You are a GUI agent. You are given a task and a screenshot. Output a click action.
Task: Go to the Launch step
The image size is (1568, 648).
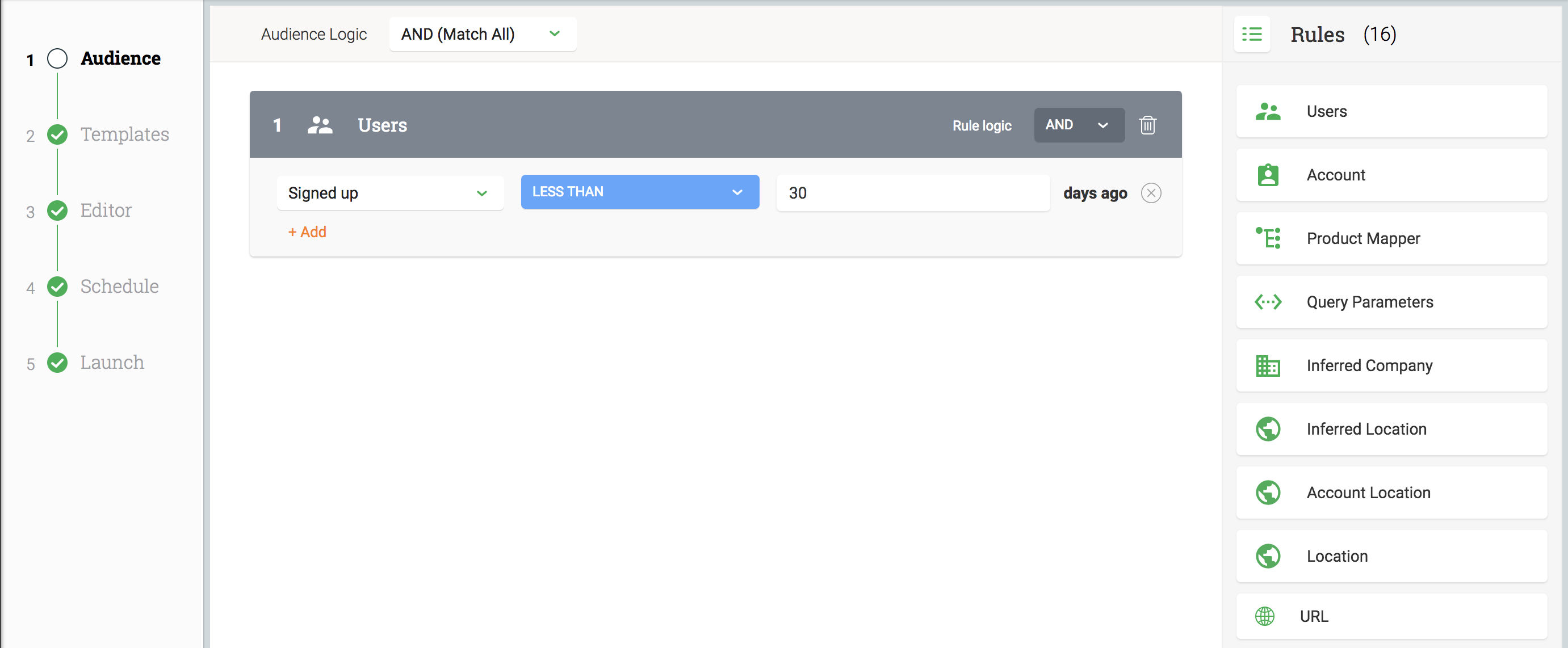pos(112,362)
